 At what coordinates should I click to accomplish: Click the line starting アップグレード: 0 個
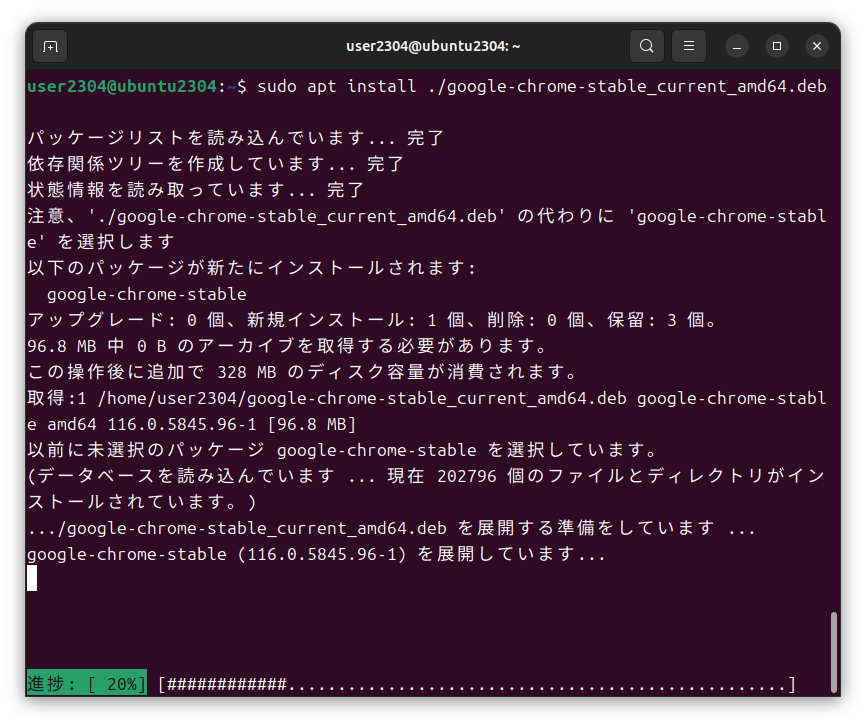(x=372, y=320)
